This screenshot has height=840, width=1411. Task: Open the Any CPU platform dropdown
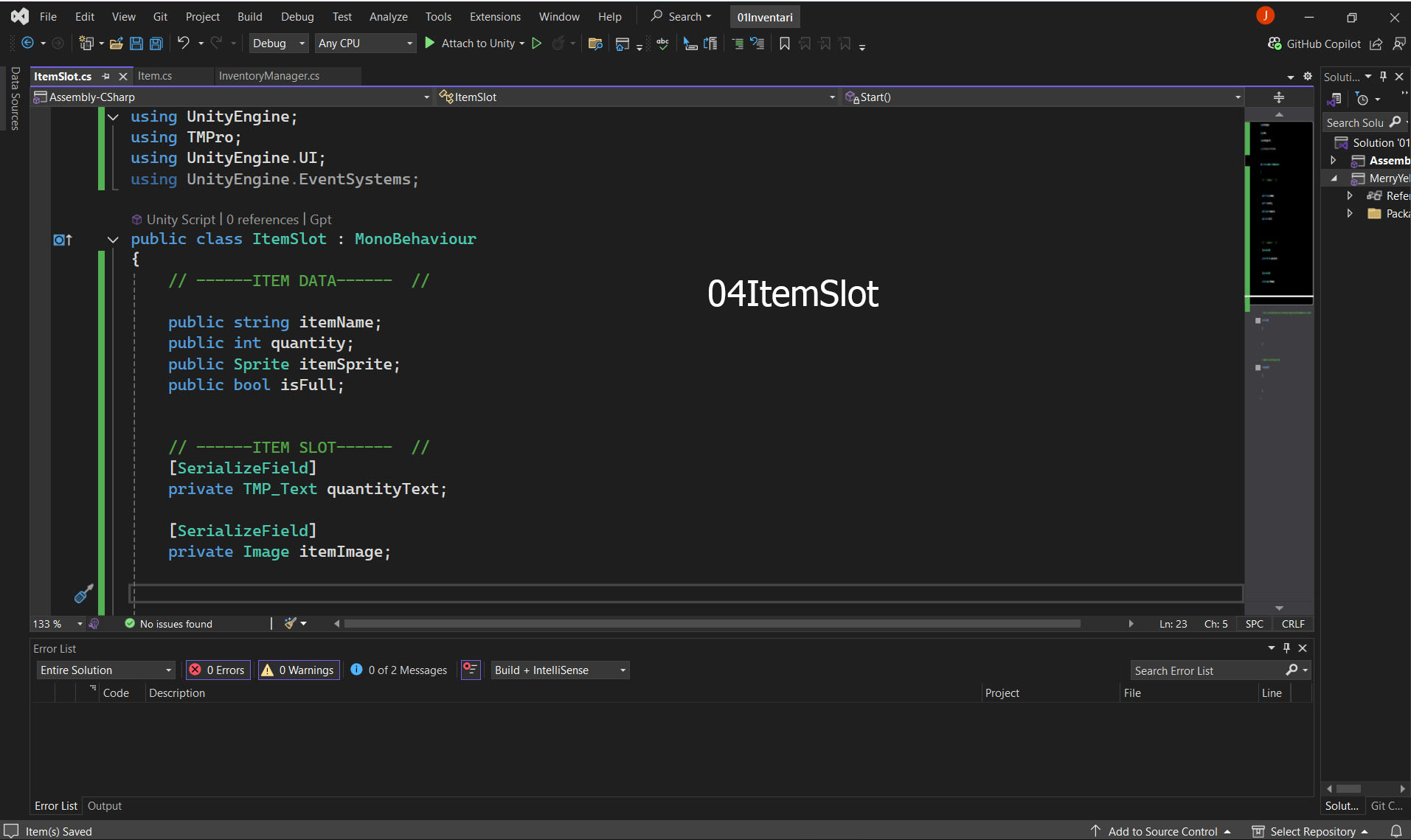pos(365,44)
